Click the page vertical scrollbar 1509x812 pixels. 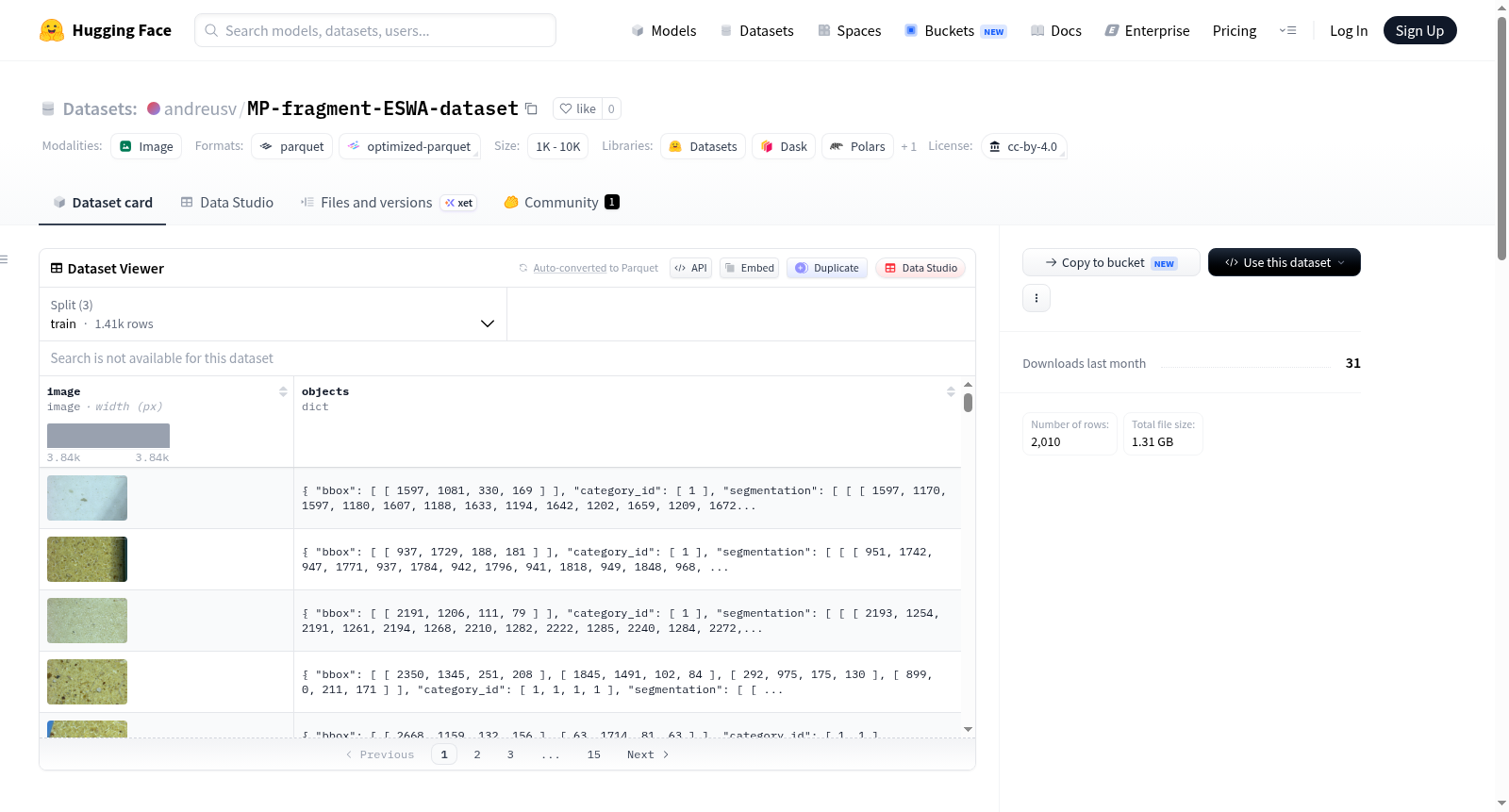tap(1502, 138)
